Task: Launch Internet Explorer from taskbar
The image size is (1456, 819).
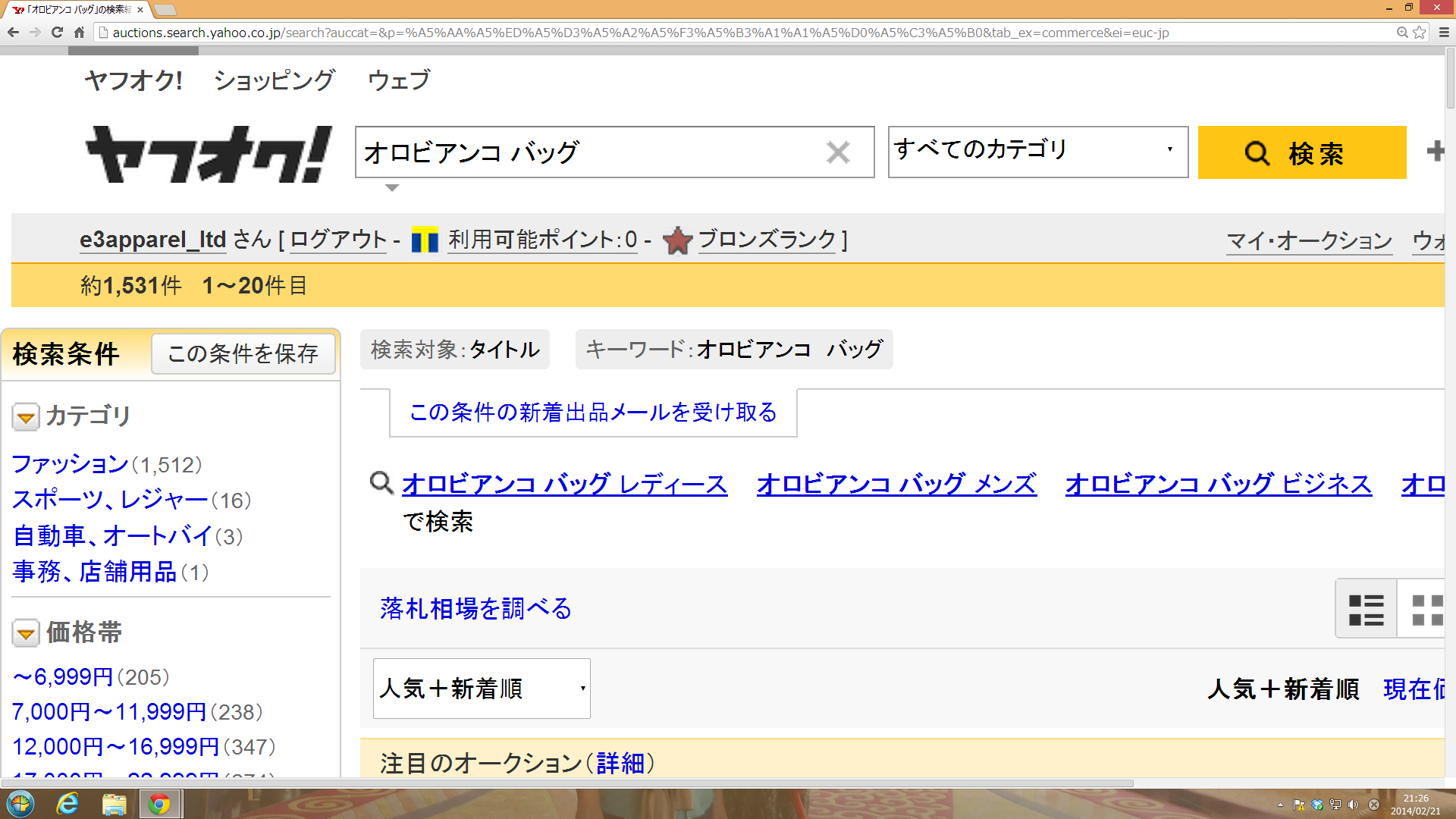Action: [x=67, y=804]
